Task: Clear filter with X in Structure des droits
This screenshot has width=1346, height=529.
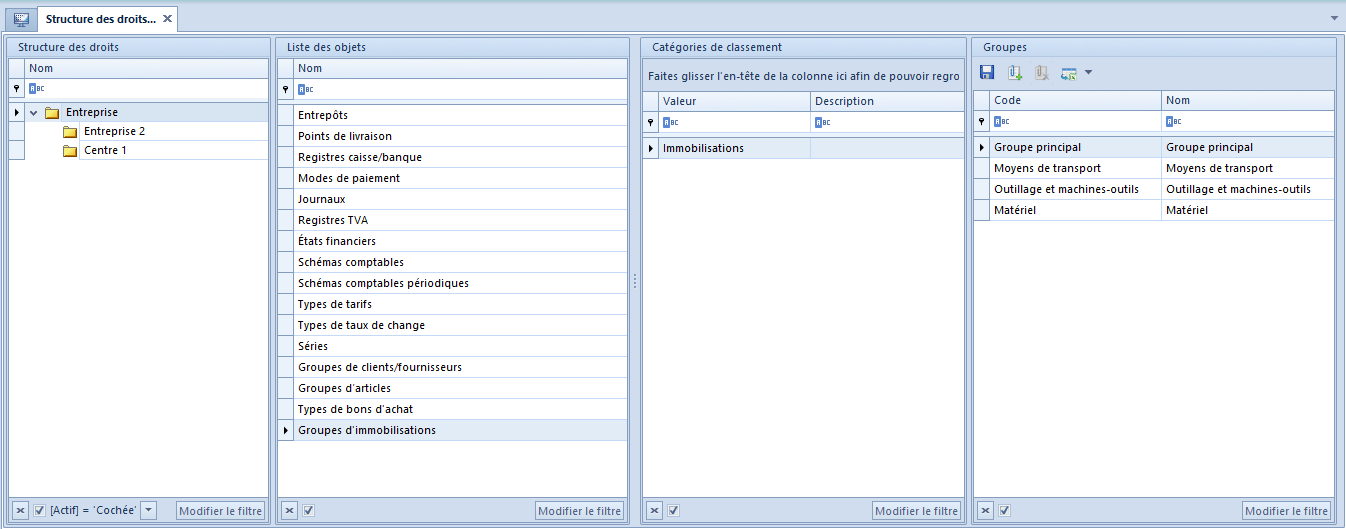Action: click(x=20, y=511)
